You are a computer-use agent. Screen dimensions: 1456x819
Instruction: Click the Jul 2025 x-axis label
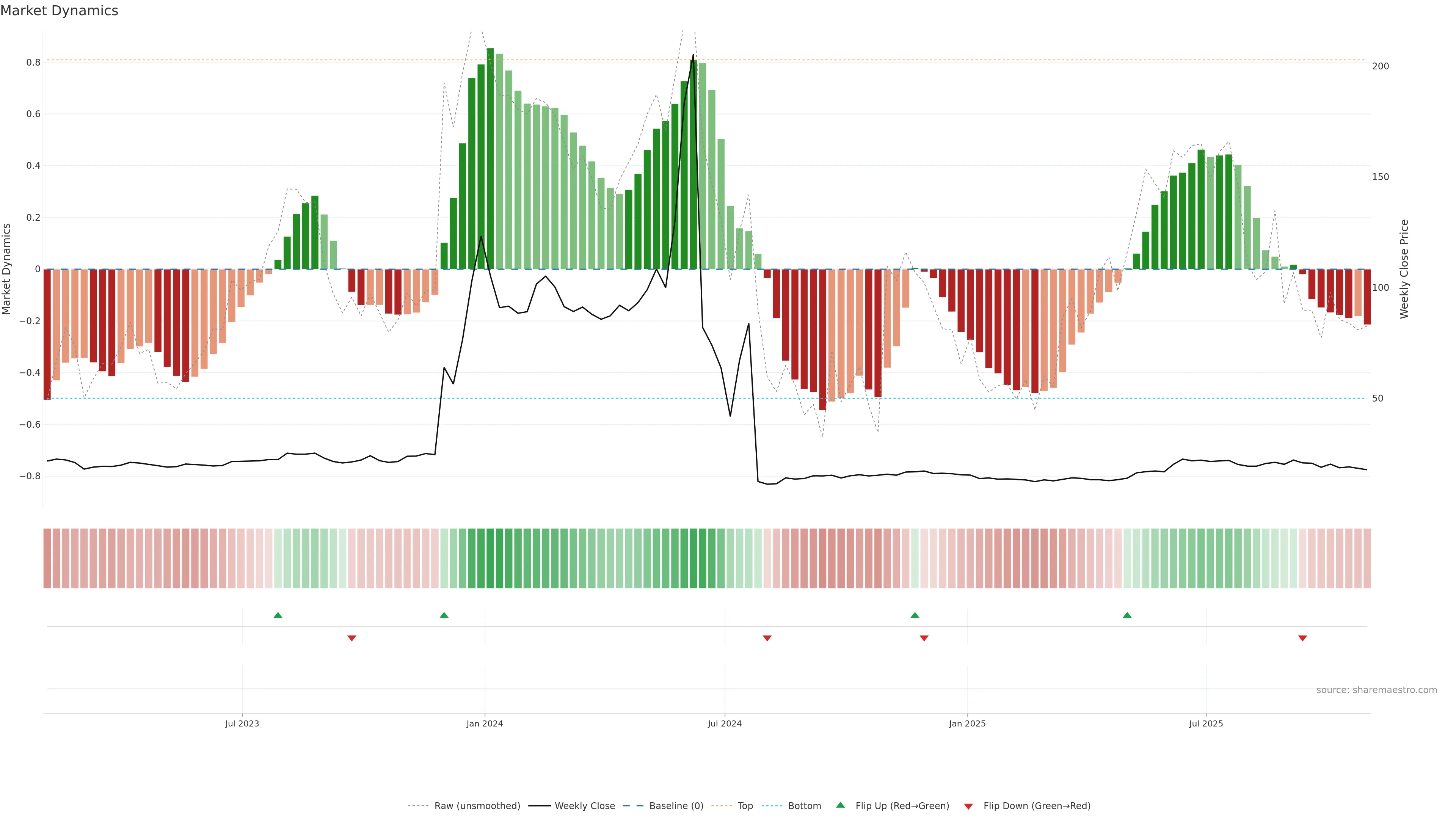click(1206, 723)
